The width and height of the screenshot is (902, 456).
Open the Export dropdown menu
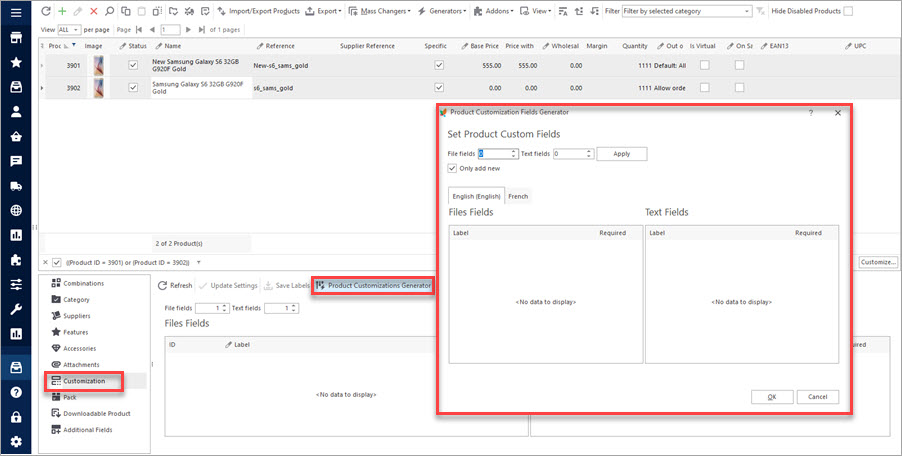pos(323,11)
